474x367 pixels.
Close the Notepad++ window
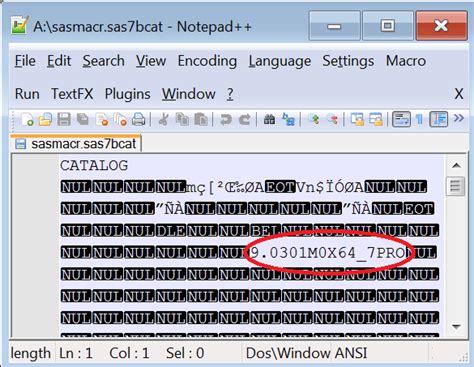[x=441, y=25]
